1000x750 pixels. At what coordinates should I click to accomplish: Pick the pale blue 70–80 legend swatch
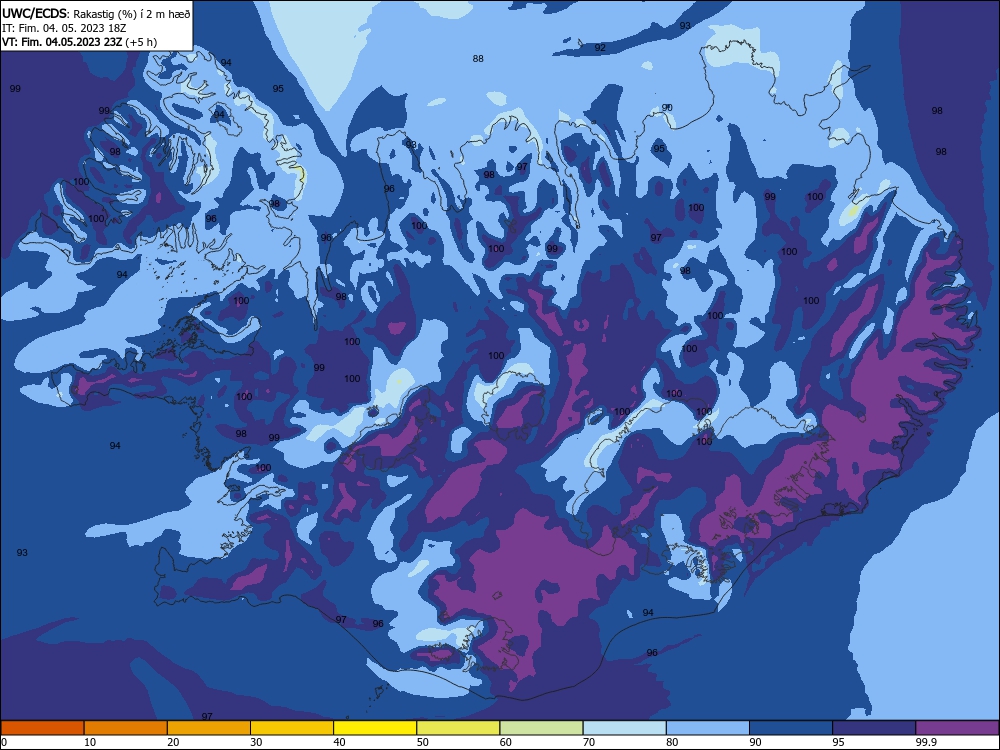coord(624,728)
